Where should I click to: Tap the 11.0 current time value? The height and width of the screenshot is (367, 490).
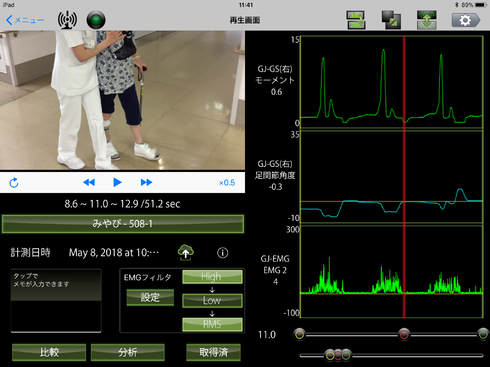[267, 335]
